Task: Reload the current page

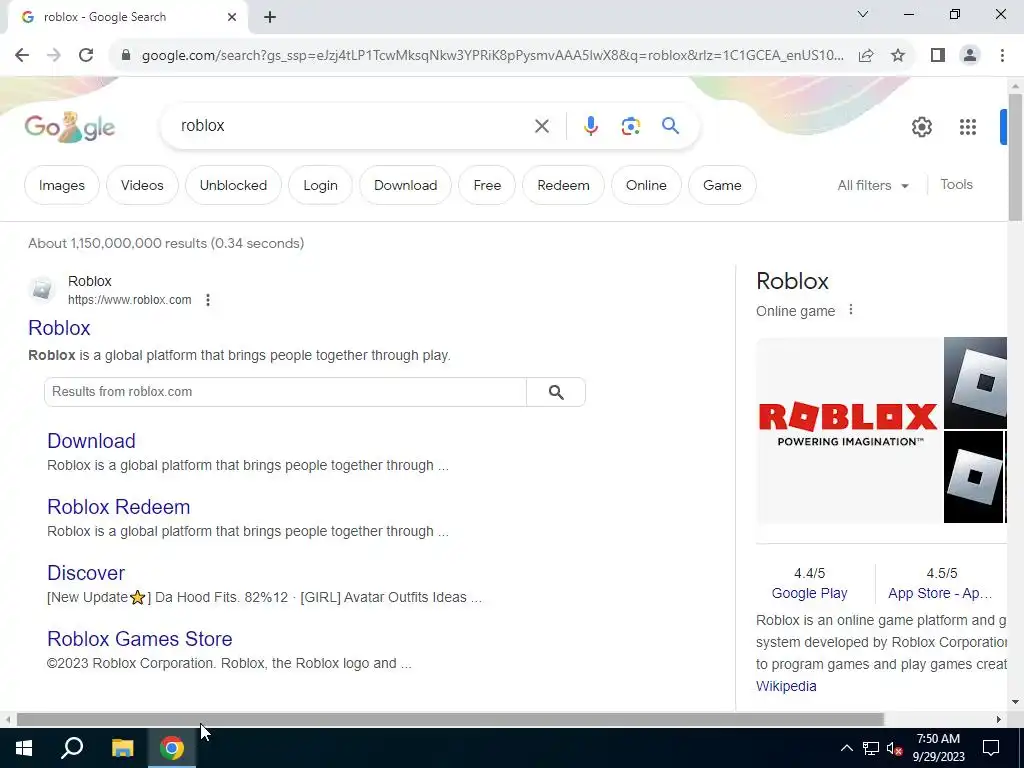Action: click(86, 55)
